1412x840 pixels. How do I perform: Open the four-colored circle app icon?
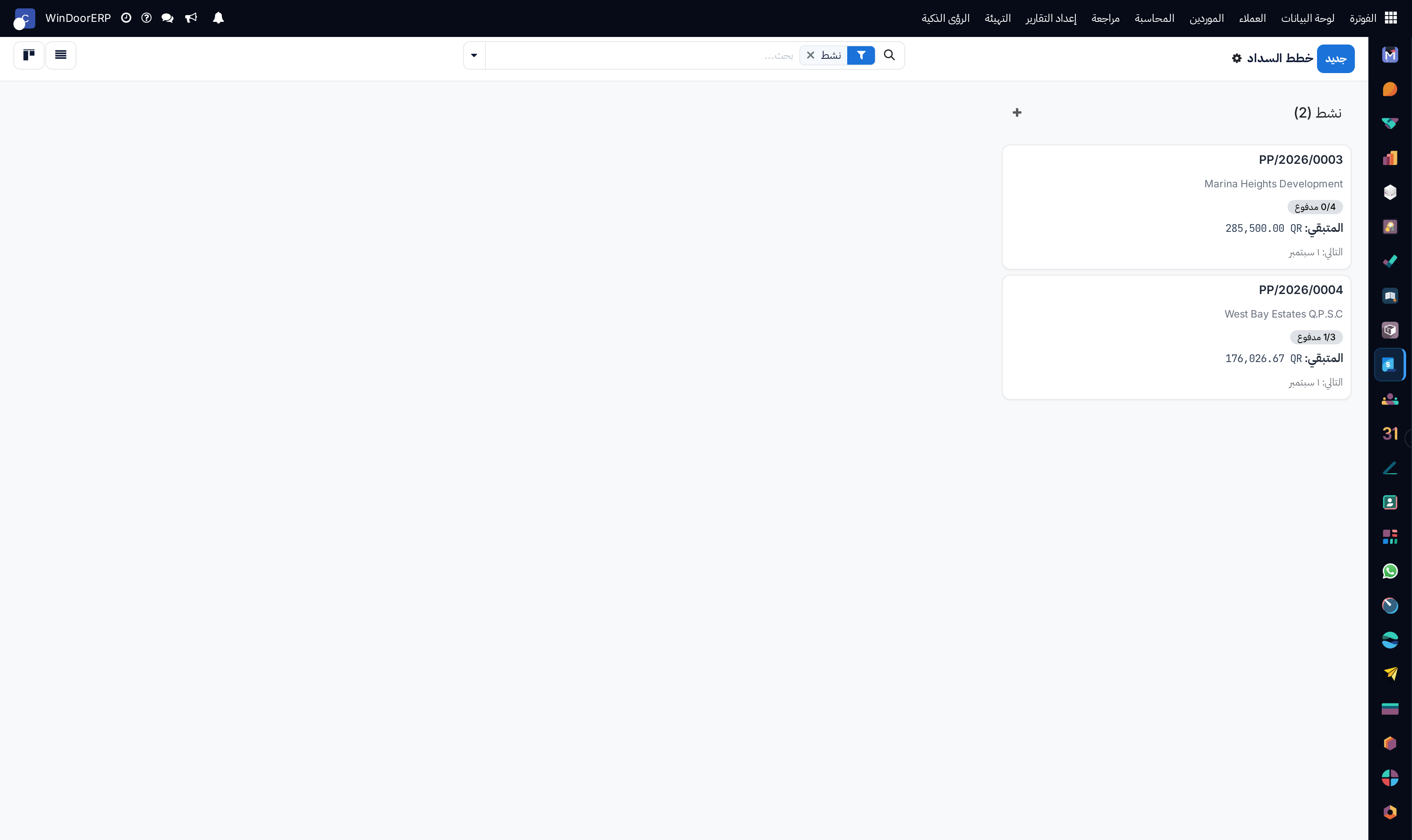[x=1390, y=778]
